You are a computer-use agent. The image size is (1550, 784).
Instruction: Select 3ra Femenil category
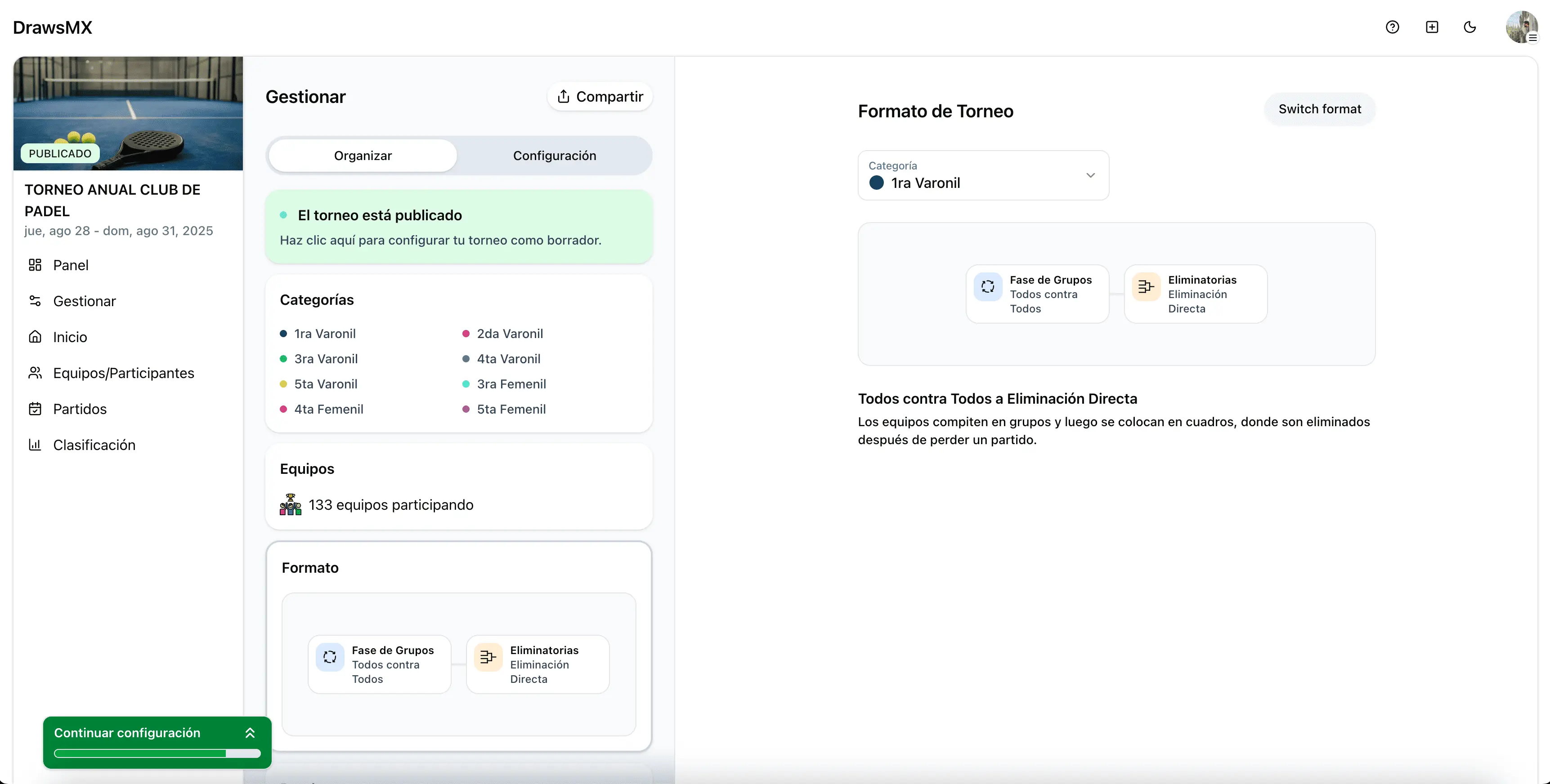pyautogui.click(x=511, y=384)
